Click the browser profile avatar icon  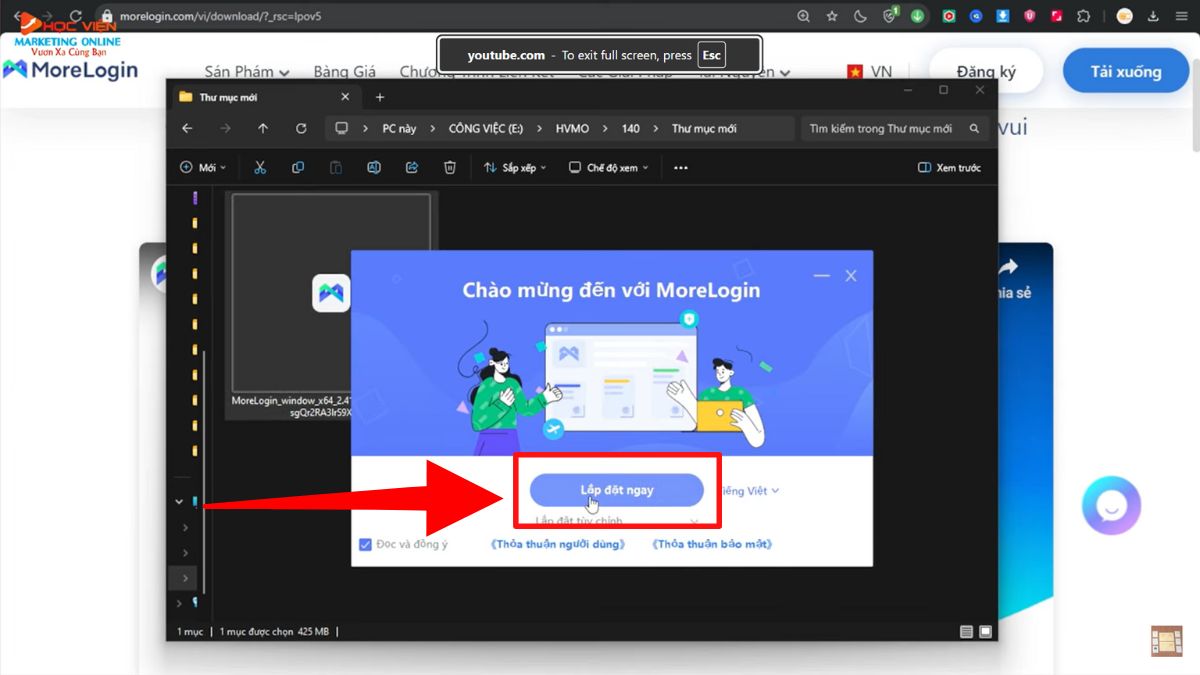click(1125, 16)
